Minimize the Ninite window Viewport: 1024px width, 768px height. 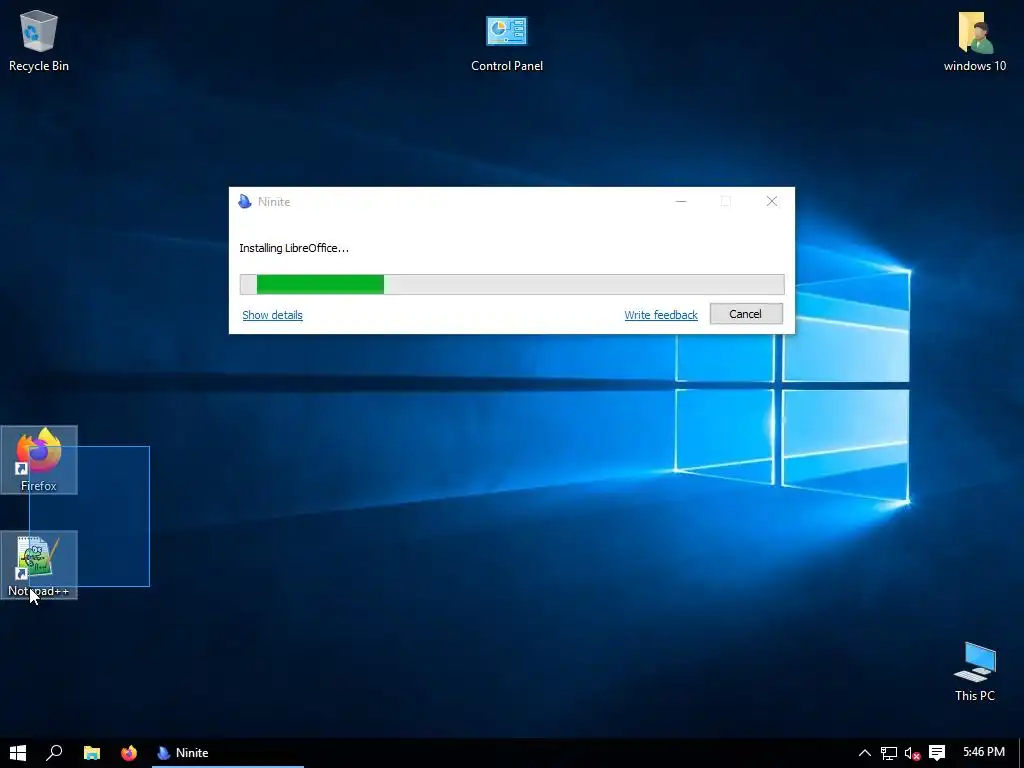click(681, 201)
